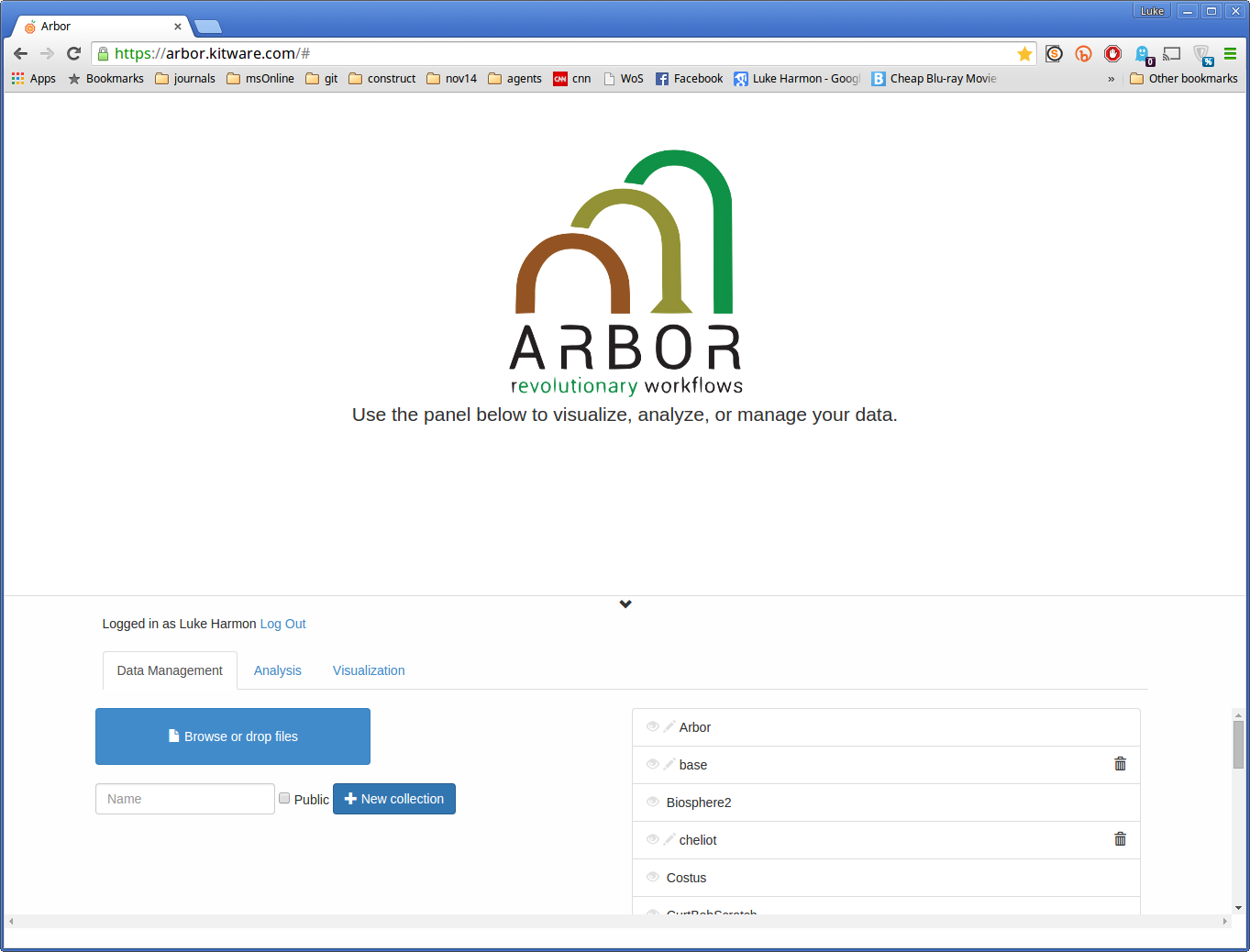Delete the cheliot collection with trash icon

(x=1120, y=839)
